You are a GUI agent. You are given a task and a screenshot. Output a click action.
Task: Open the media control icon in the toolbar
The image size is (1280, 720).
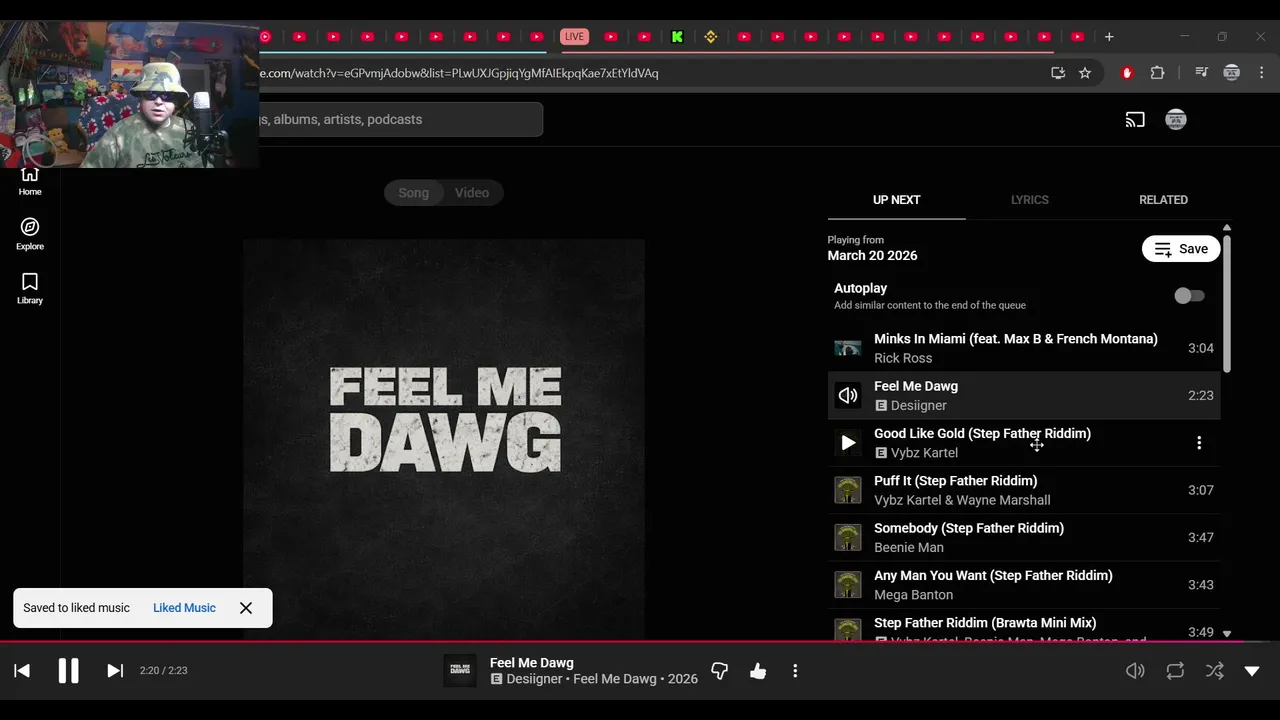coord(1201,73)
